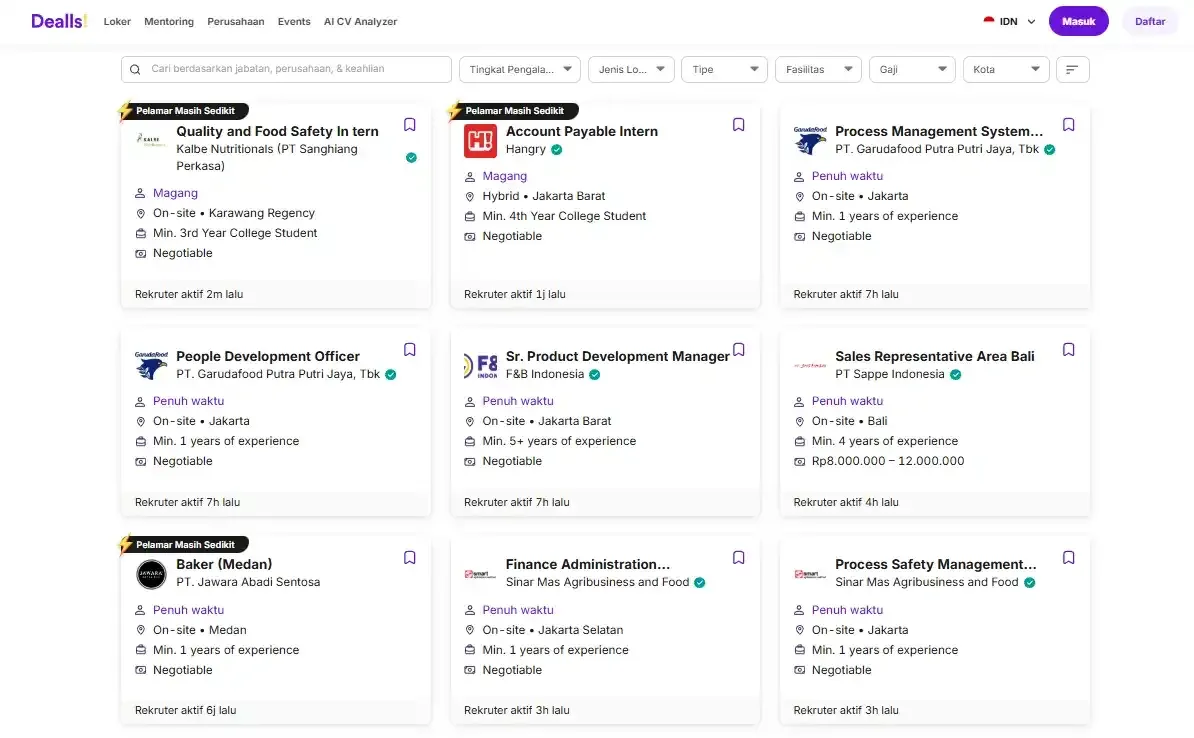Click the location pin icon on Baker (Medan) card
Screen dimensions: 1194x738
(x=140, y=631)
